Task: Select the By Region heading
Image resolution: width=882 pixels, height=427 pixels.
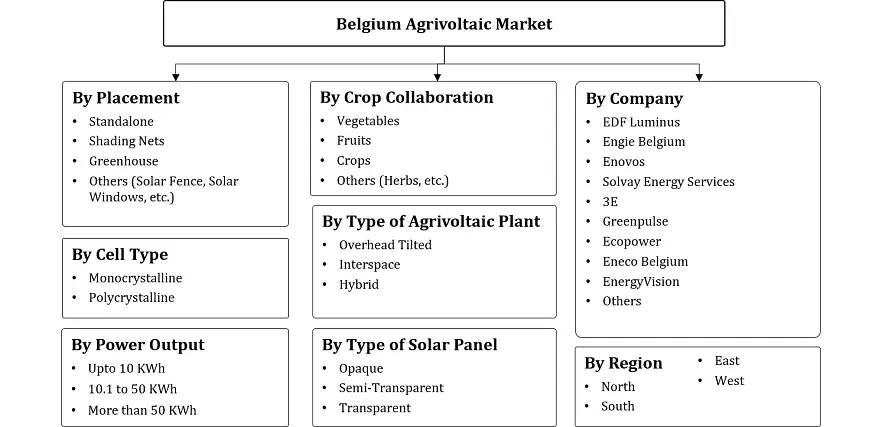Action: 624,363
